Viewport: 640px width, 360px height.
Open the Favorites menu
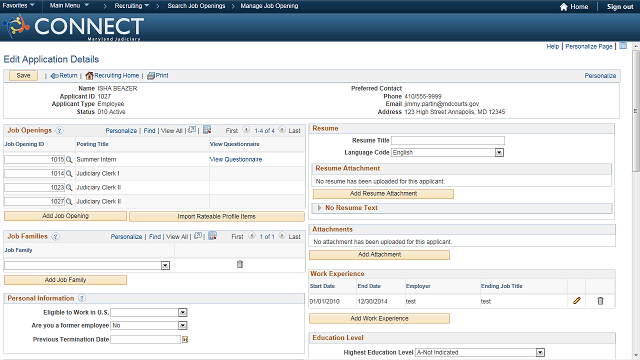(18, 5)
